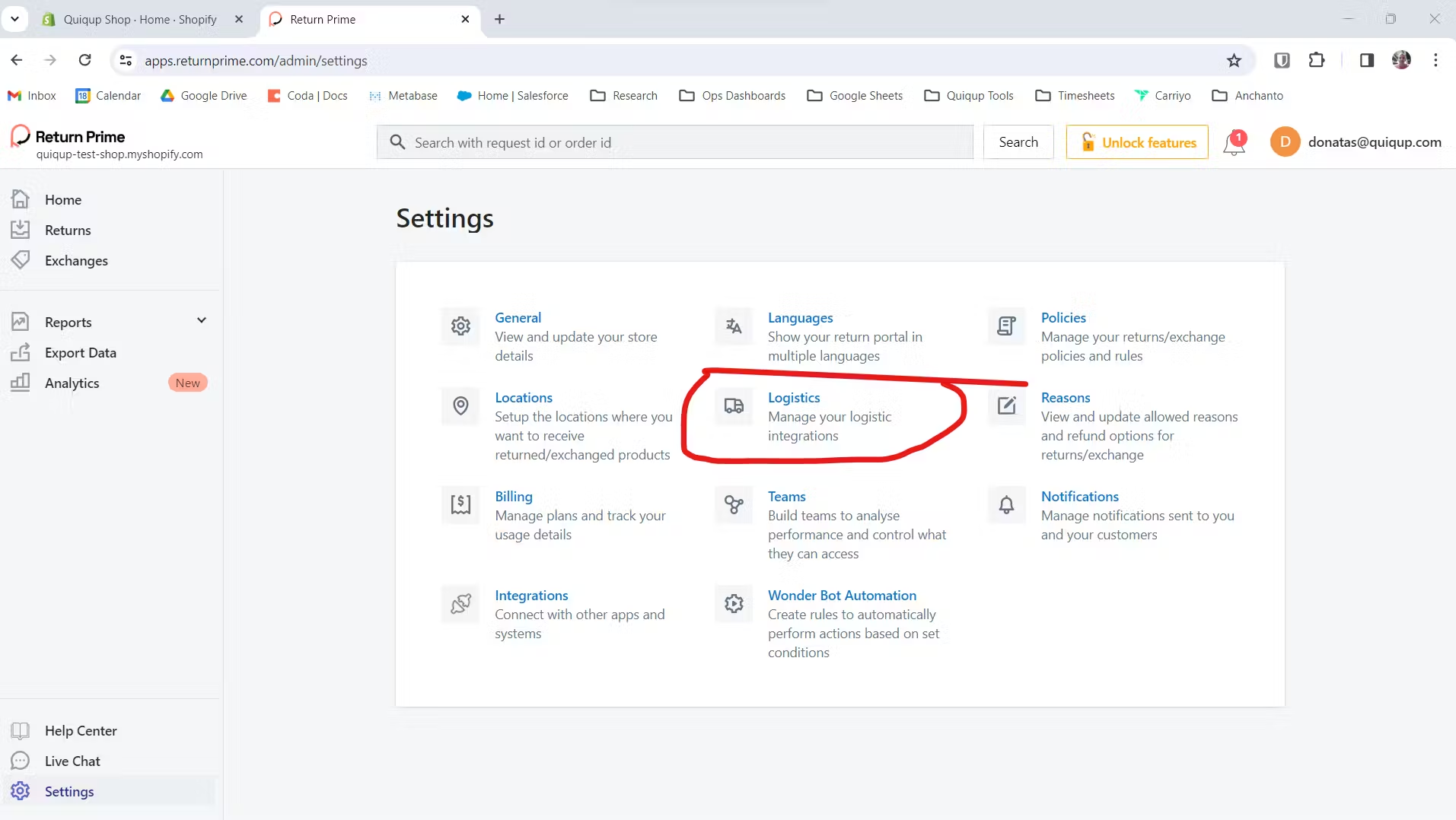Open the Carriyo bookmark
The height and width of the screenshot is (820, 1456).
1161,95
